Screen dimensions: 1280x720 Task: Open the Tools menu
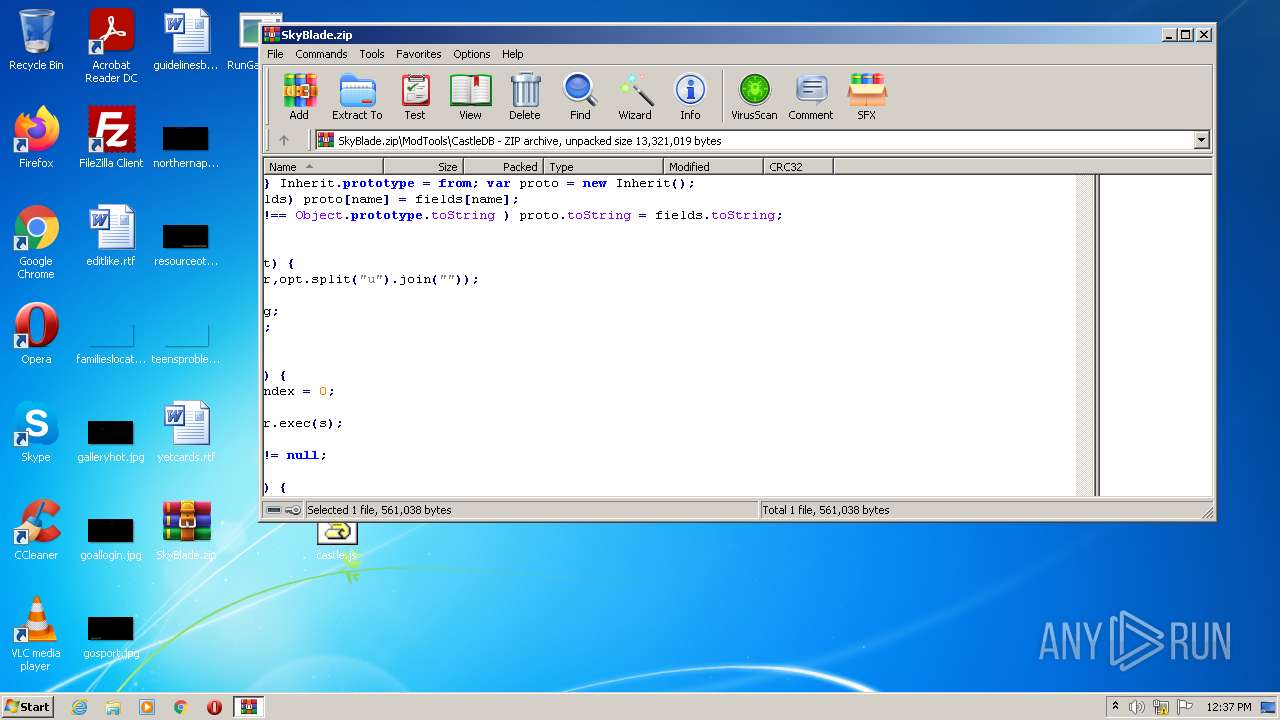pyautogui.click(x=372, y=54)
